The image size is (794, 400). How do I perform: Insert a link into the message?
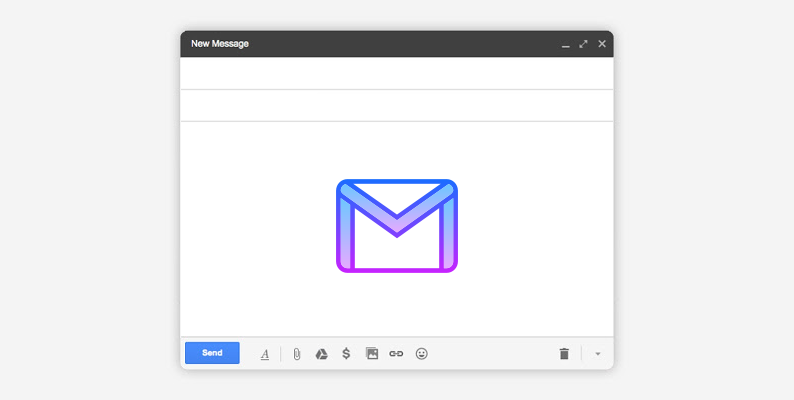[396, 354]
